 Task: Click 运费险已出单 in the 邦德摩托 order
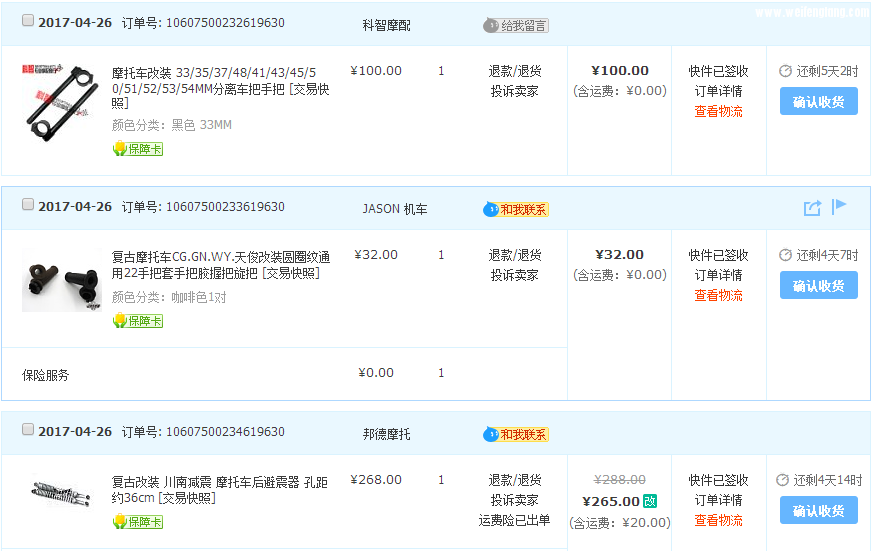(x=514, y=520)
